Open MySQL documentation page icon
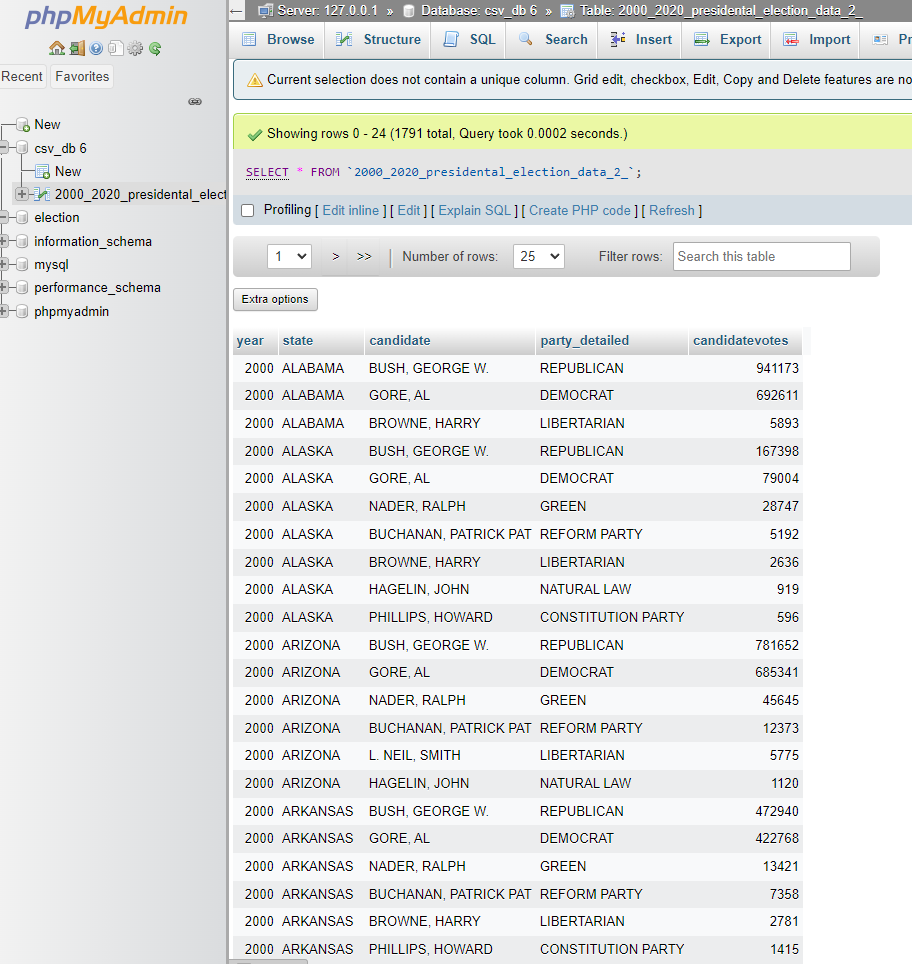Viewport: 912px width, 964px height. coord(115,49)
